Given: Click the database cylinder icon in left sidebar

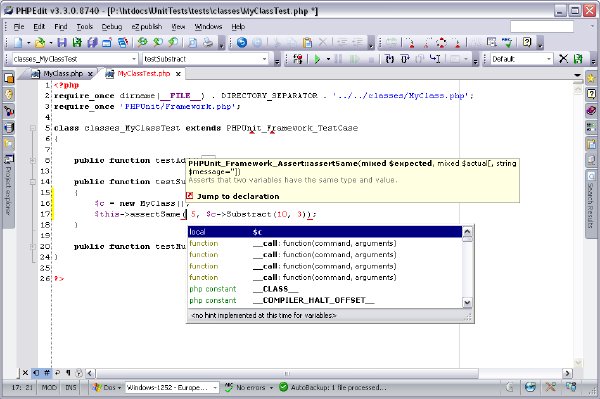Looking at the screenshot, I should 9,127.
